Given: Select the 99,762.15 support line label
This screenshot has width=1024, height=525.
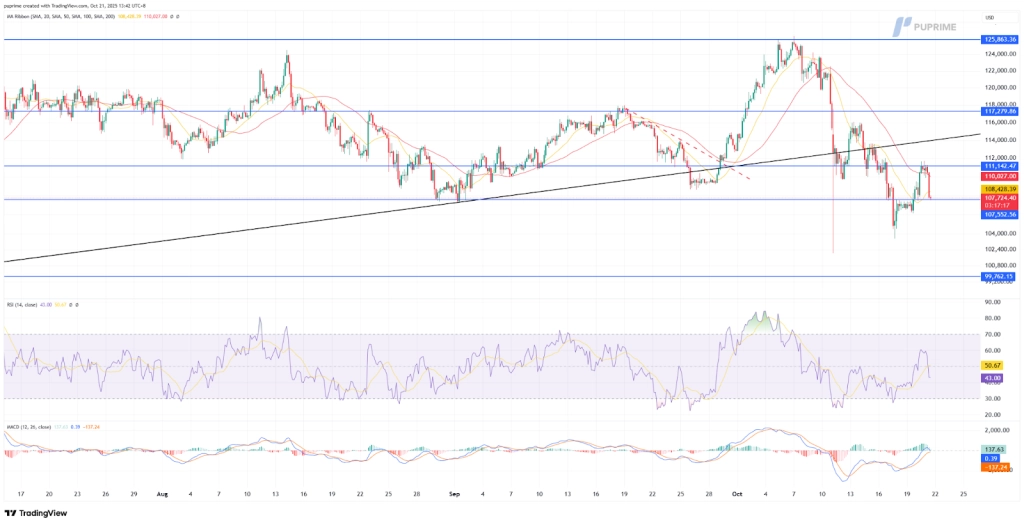Looking at the screenshot, I should (998, 276).
